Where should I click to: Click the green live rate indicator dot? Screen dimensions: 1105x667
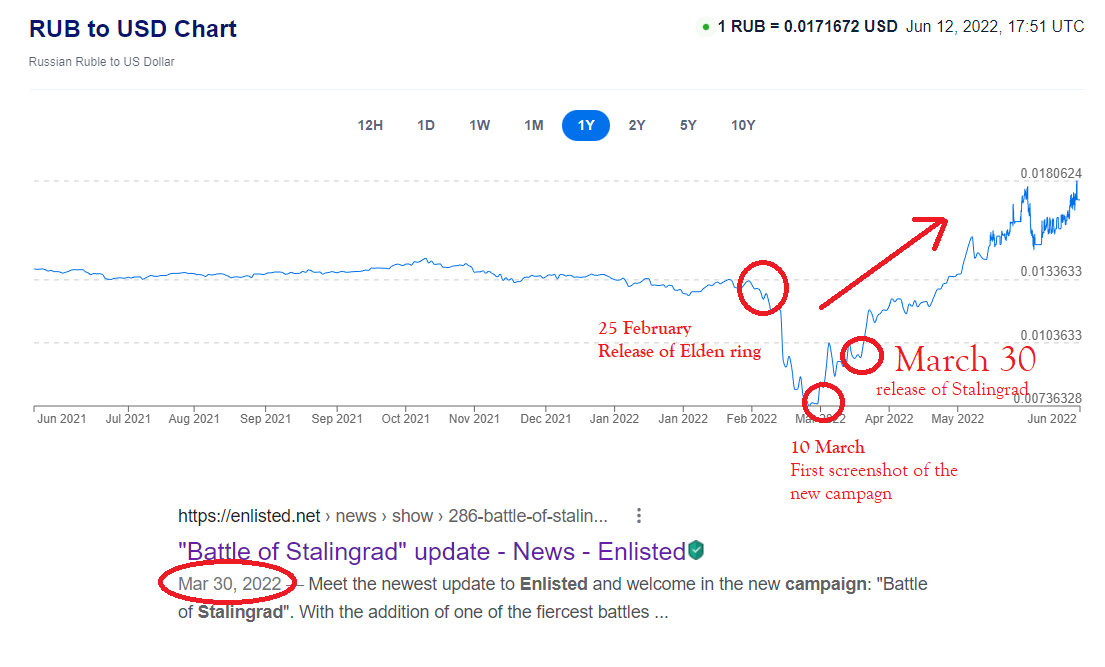[705, 27]
